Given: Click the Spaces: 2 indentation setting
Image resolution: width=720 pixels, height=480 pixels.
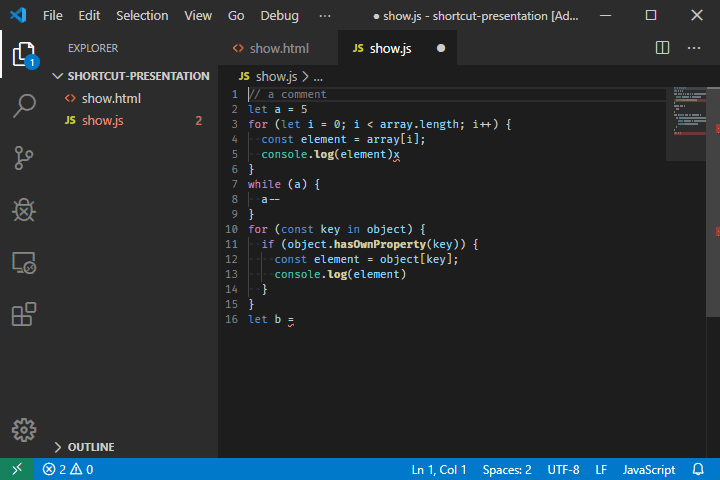Looking at the screenshot, I should (x=506, y=469).
